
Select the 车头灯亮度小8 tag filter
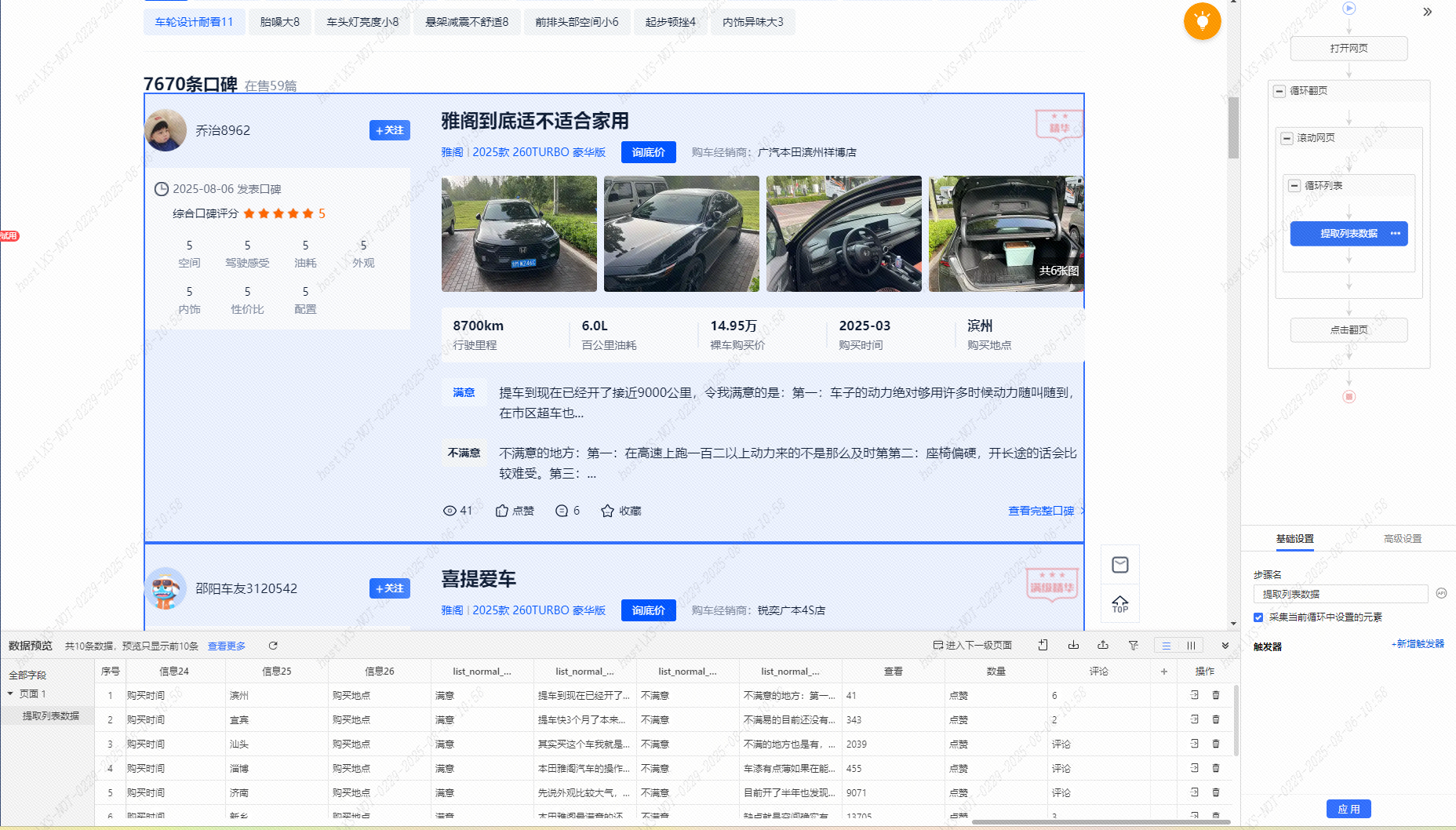[362, 22]
